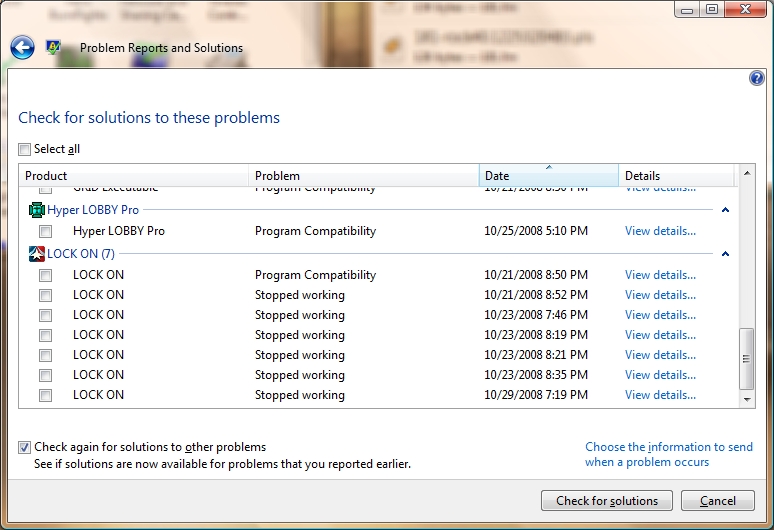Click Hyper LOBBY Pro product name in row
774x530 pixels.
(x=119, y=231)
